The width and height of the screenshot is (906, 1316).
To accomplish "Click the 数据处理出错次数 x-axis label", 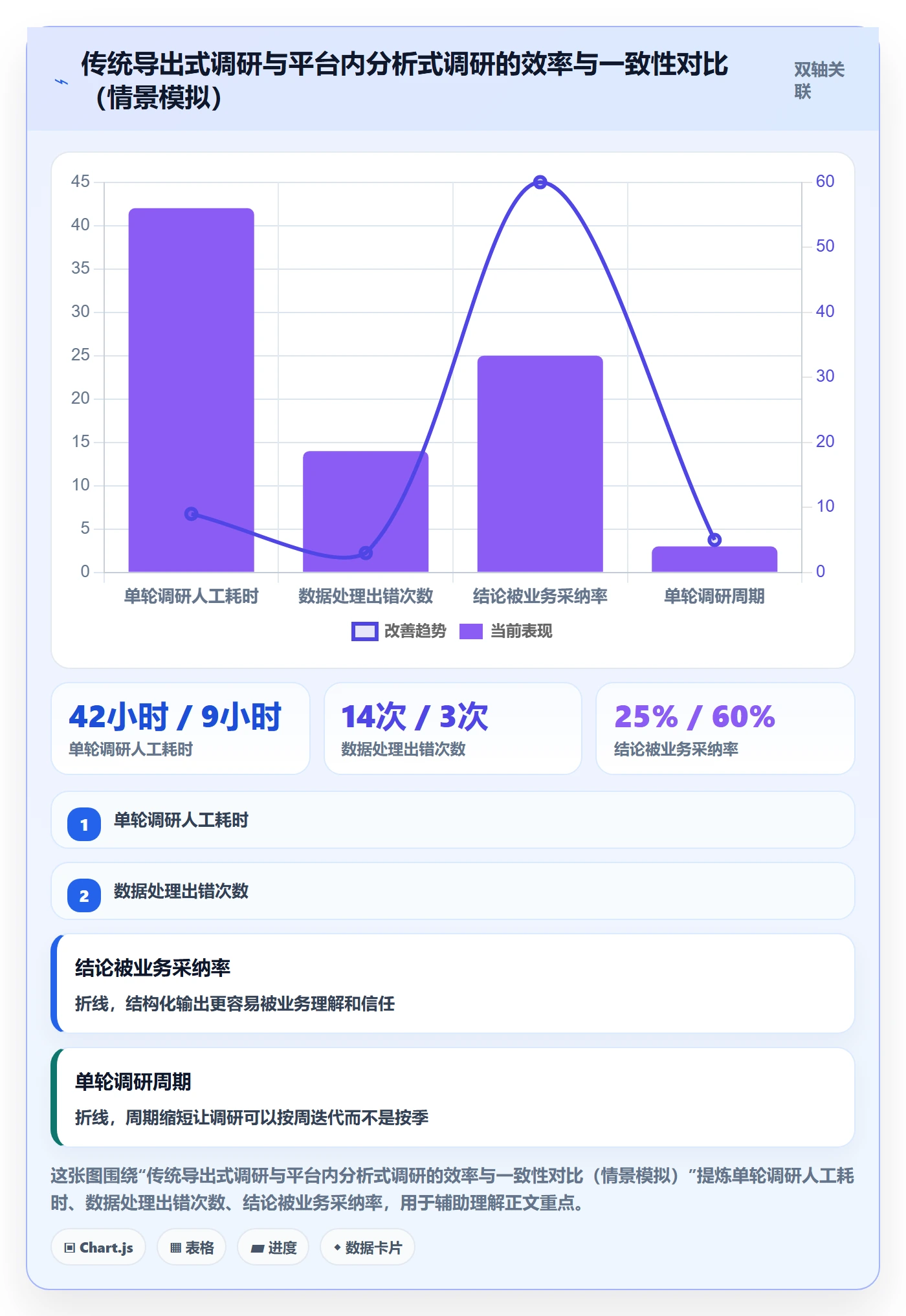I will (x=366, y=596).
